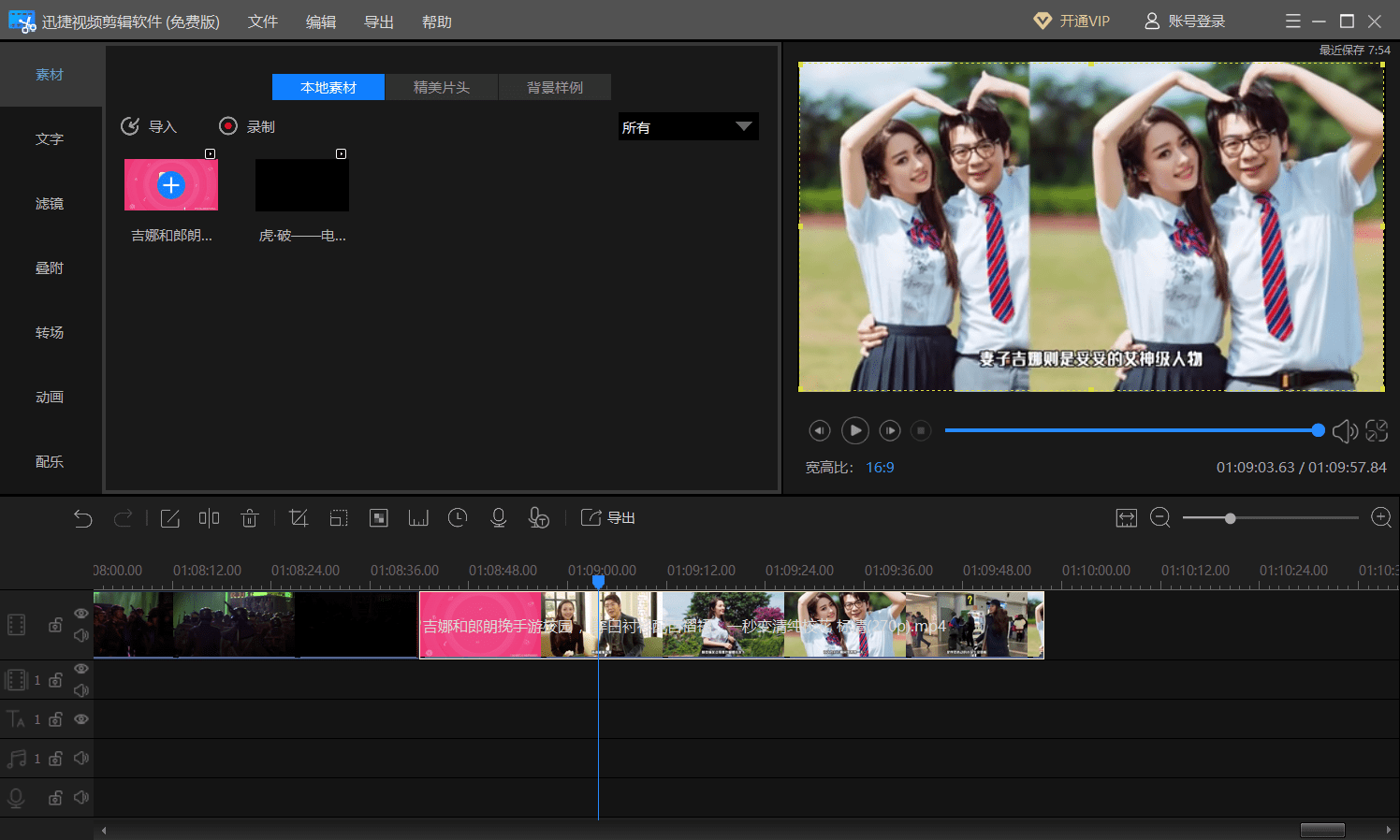Toggle lock on the music track
The image size is (1400, 840).
pos(56,759)
